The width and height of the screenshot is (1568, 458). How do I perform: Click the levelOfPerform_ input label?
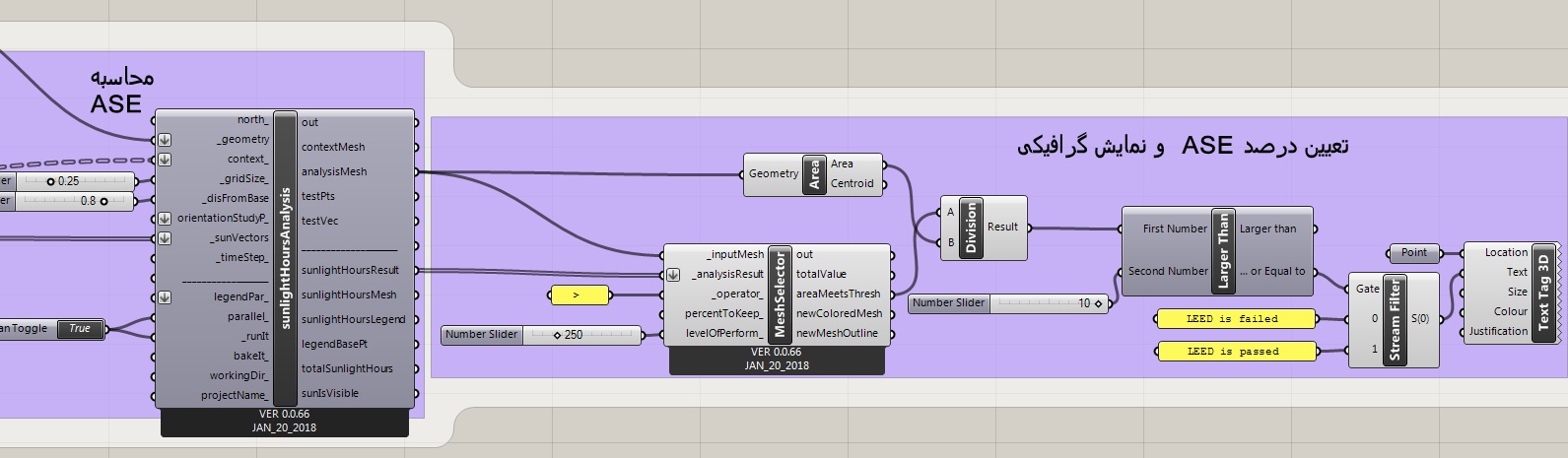[723, 334]
